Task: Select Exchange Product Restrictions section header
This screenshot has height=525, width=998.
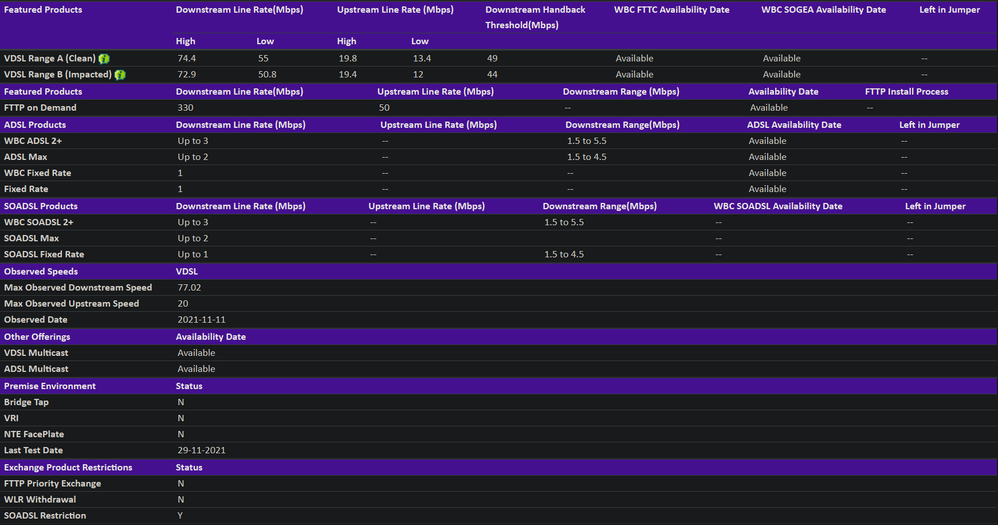Action: (68, 467)
